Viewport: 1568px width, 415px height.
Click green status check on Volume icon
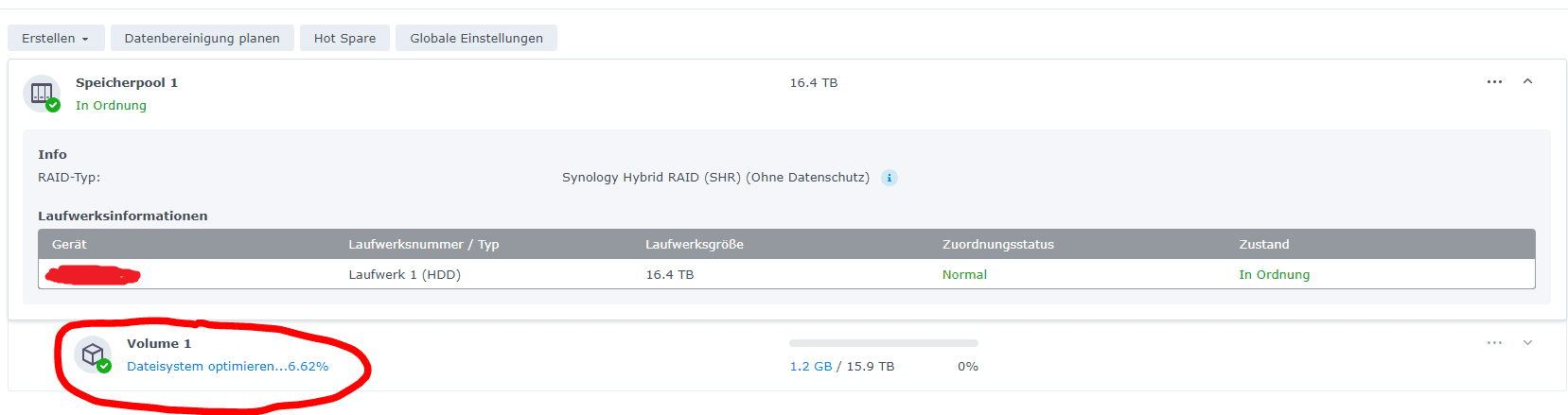click(104, 366)
